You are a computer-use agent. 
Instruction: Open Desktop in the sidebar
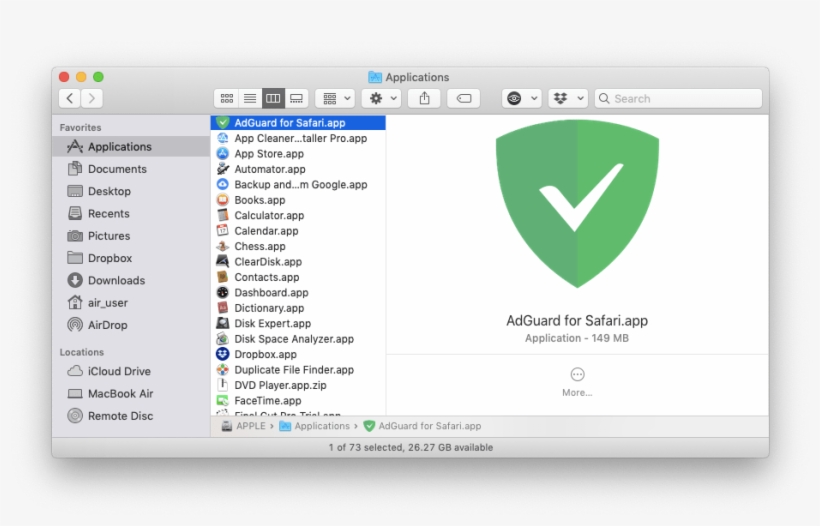point(131,191)
